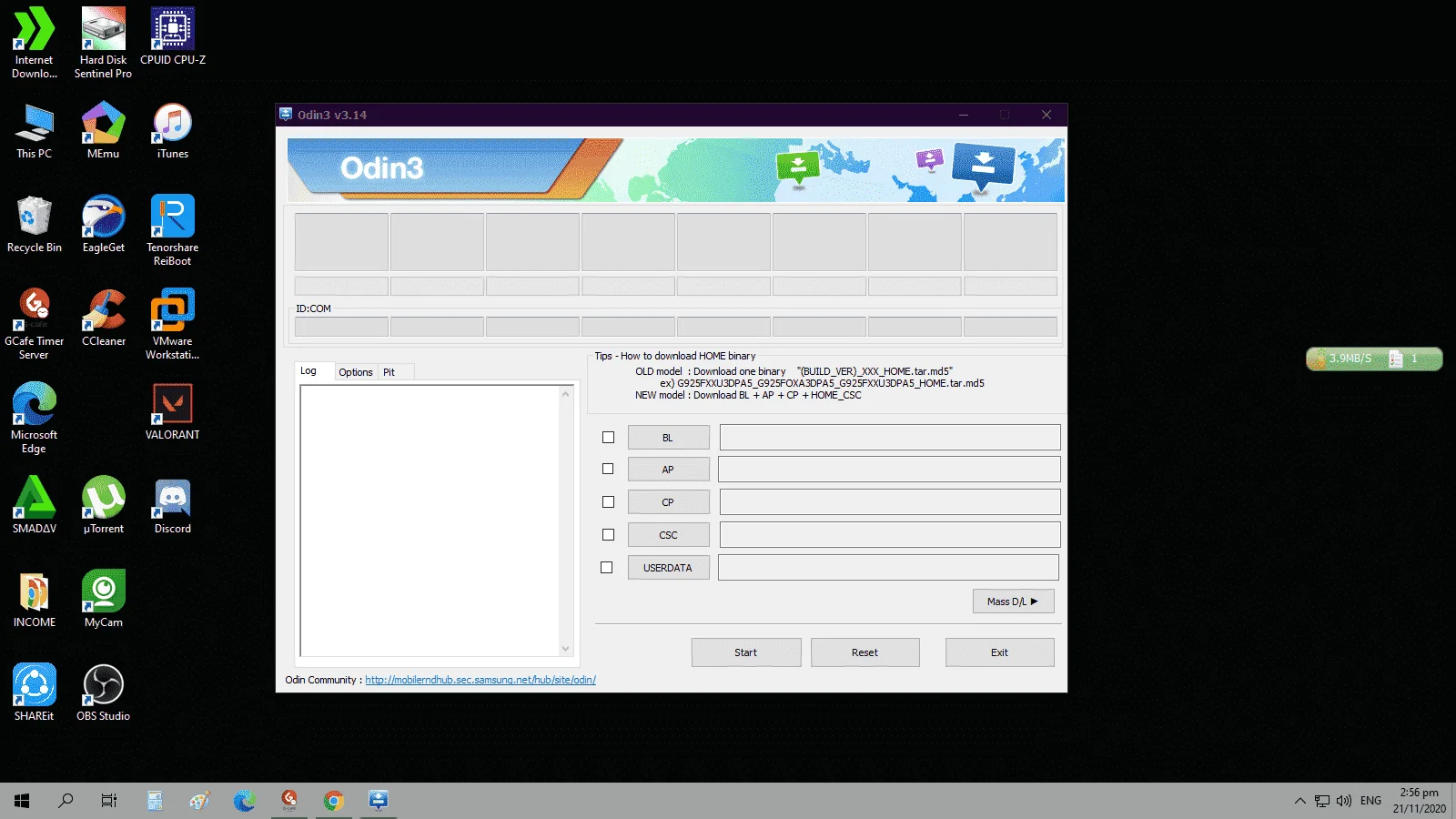Click the CP file button
Viewport: 1456px width, 819px height.
point(669,502)
